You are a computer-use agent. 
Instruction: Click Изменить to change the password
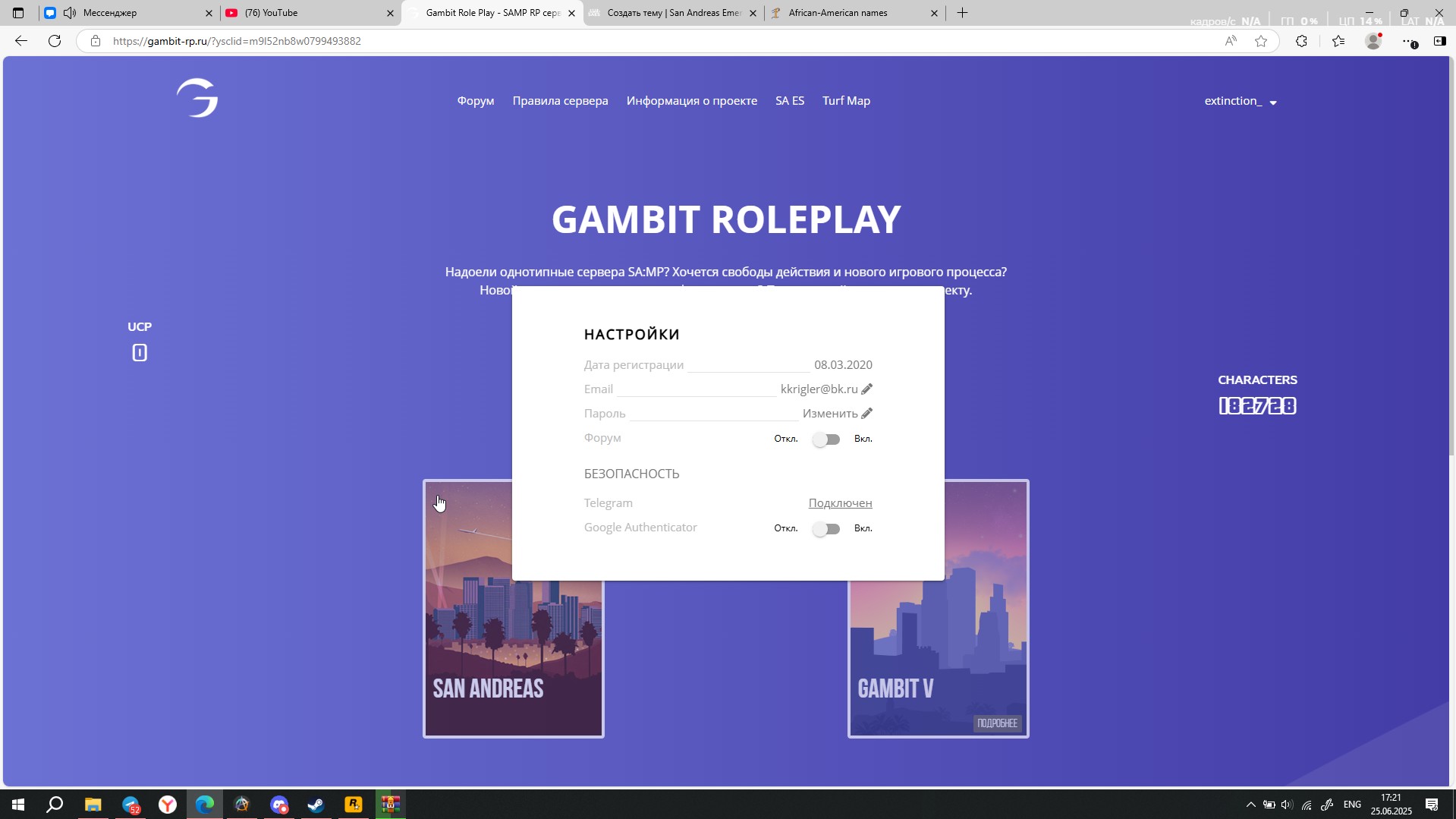(x=830, y=414)
